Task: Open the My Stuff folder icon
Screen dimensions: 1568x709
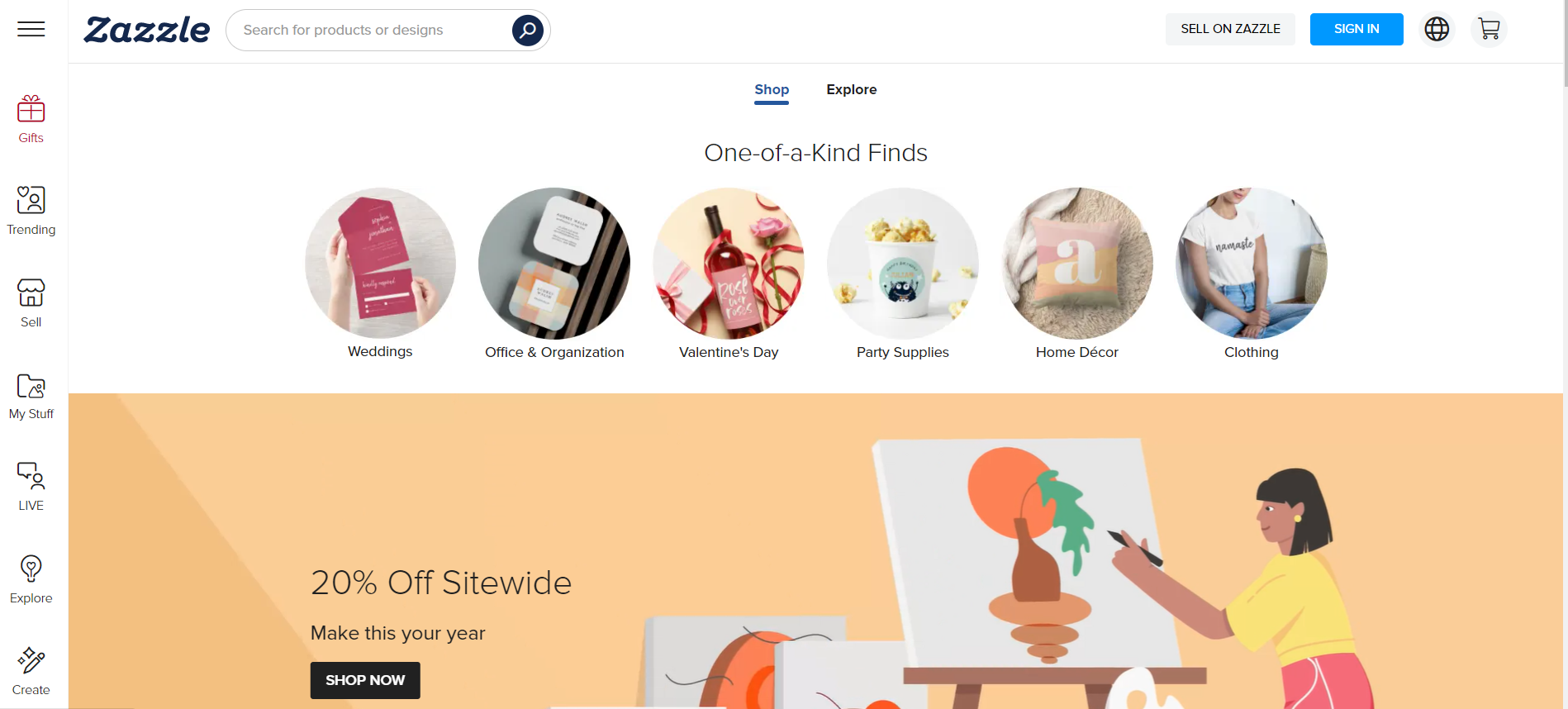Action: click(x=31, y=385)
